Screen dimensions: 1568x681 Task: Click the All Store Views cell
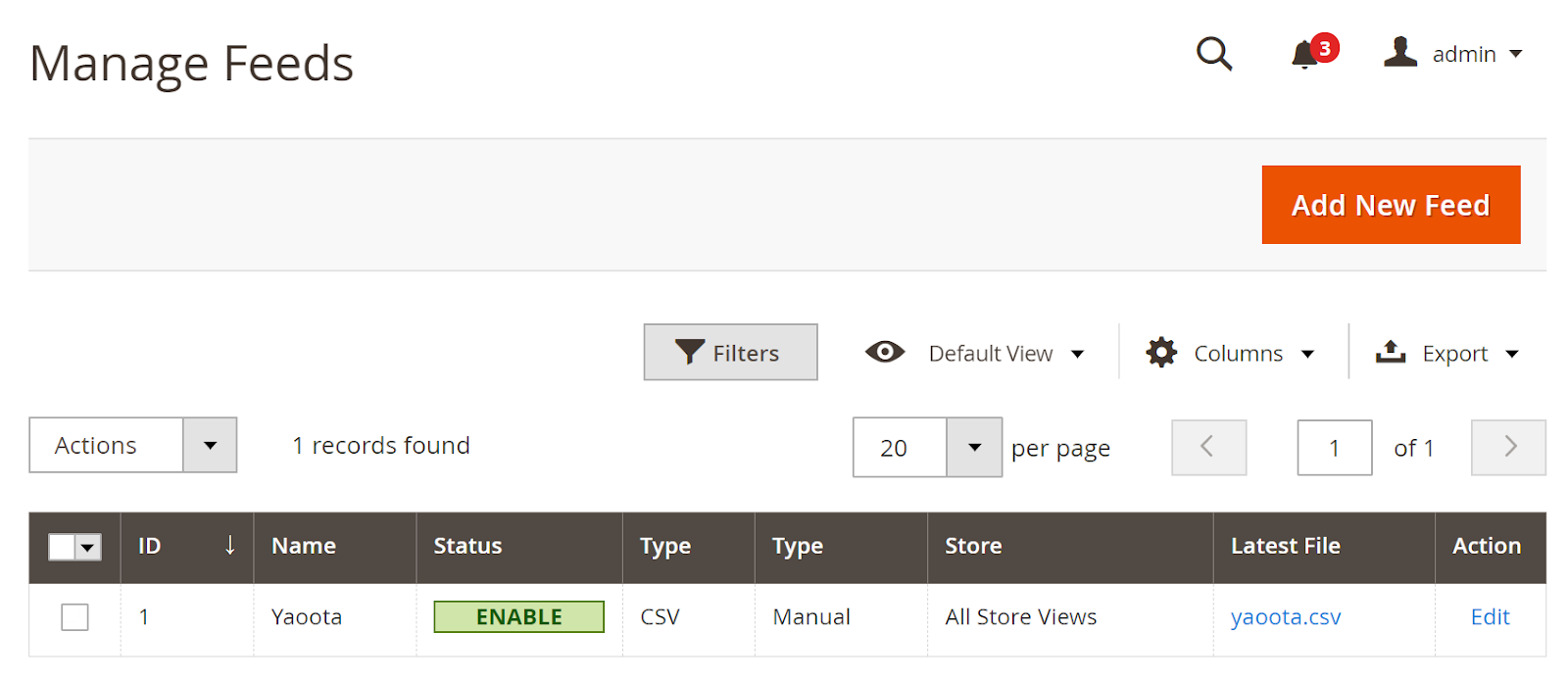point(1021,617)
